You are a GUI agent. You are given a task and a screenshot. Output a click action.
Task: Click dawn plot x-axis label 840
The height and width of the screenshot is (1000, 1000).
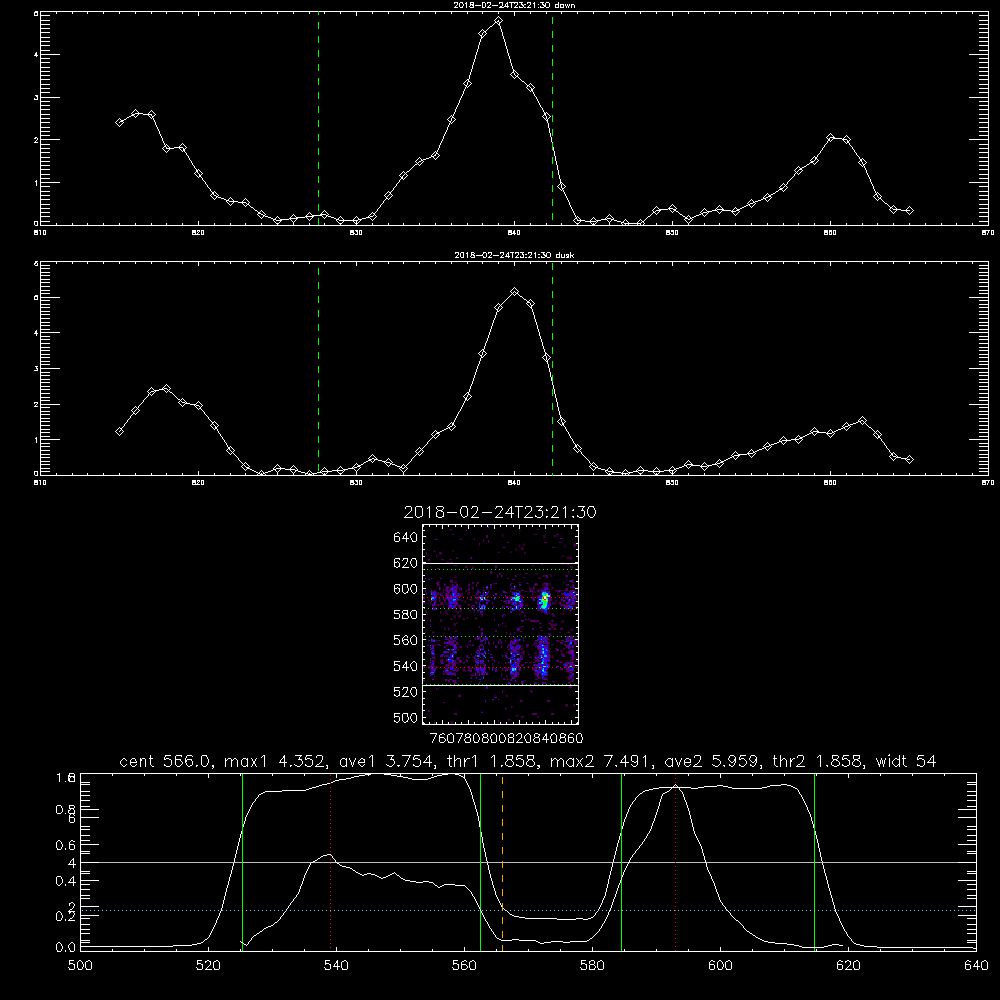(x=514, y=233)
